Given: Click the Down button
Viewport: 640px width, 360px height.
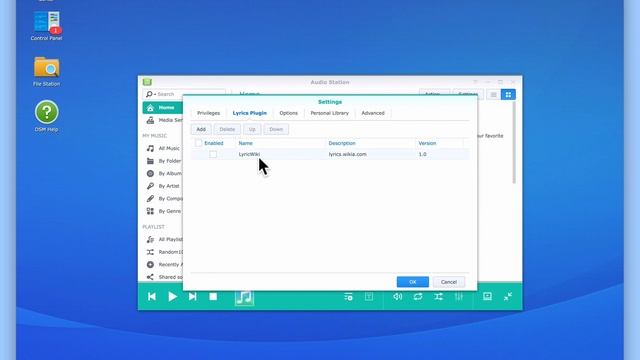Looking at the screenshot, I should [x=276, y=129].
